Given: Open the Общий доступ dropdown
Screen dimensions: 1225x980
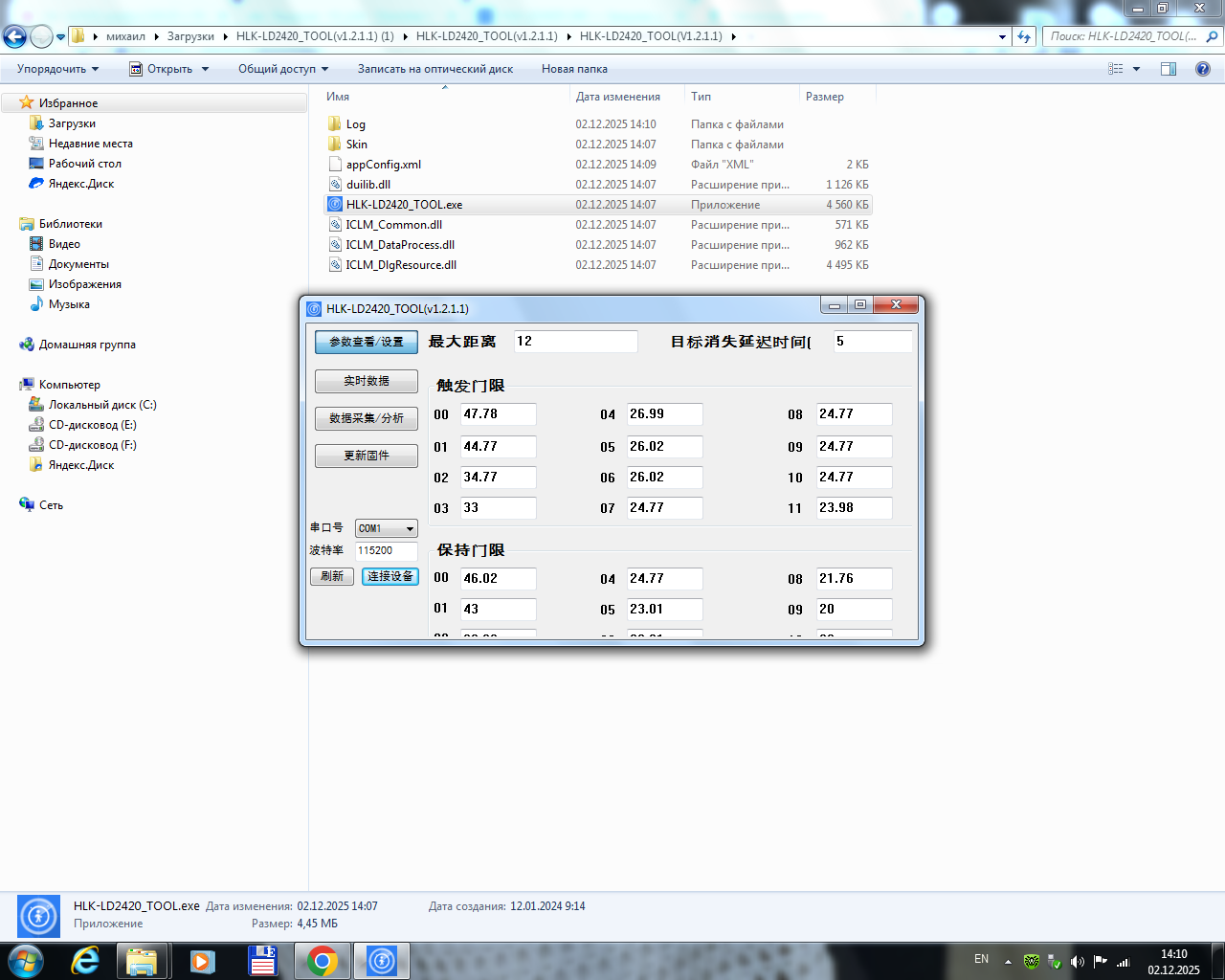Looking at the screenshot, I should (283, 69).
